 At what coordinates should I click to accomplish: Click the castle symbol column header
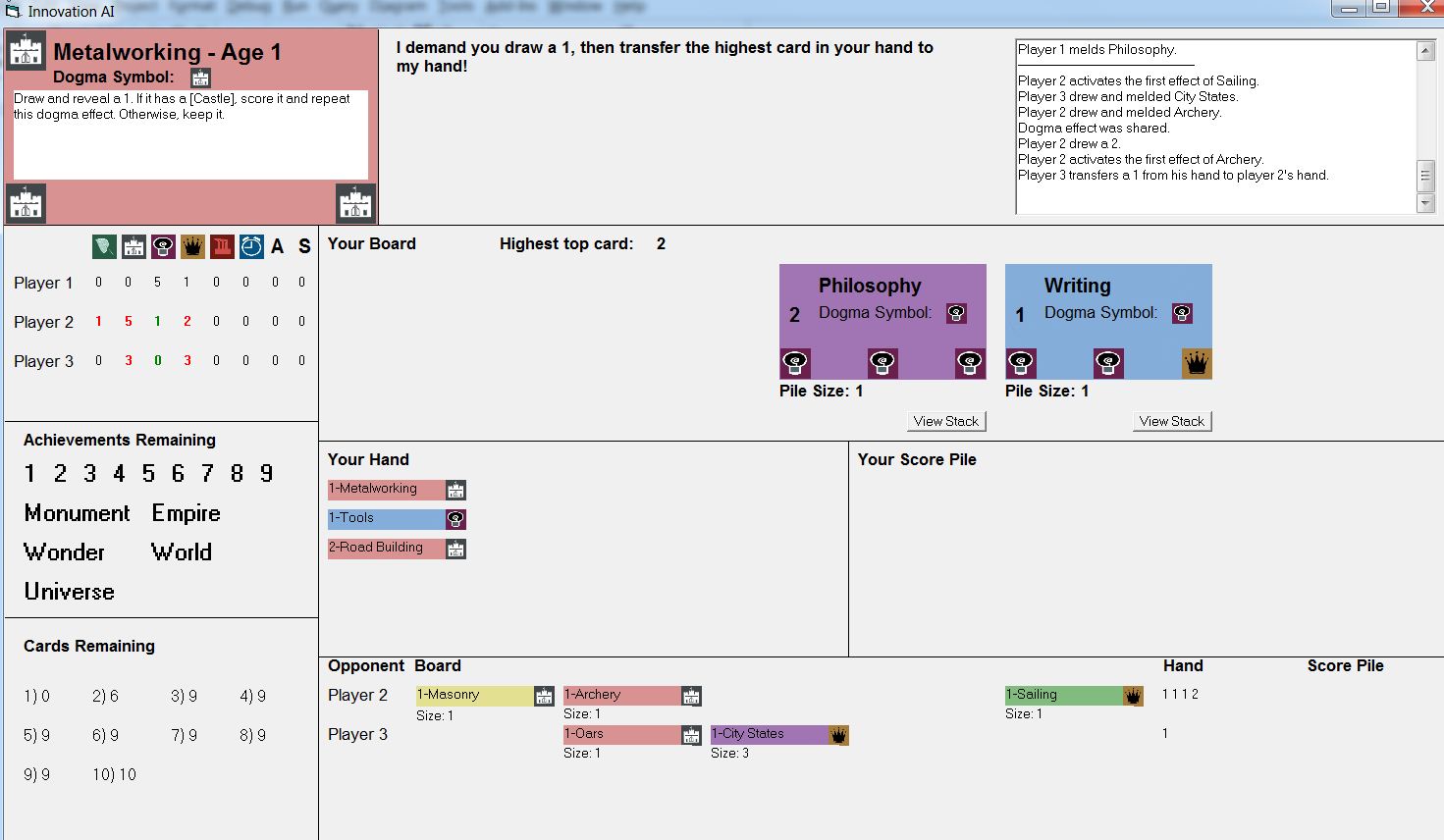coord(134,246)
